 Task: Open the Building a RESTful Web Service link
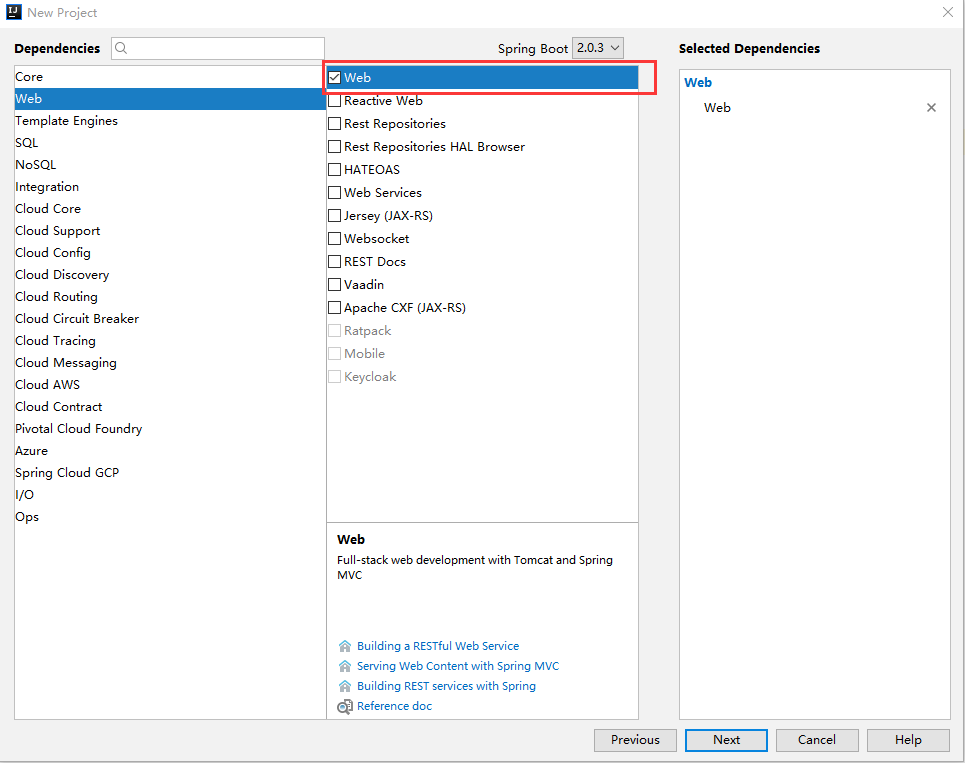point(438,646)
